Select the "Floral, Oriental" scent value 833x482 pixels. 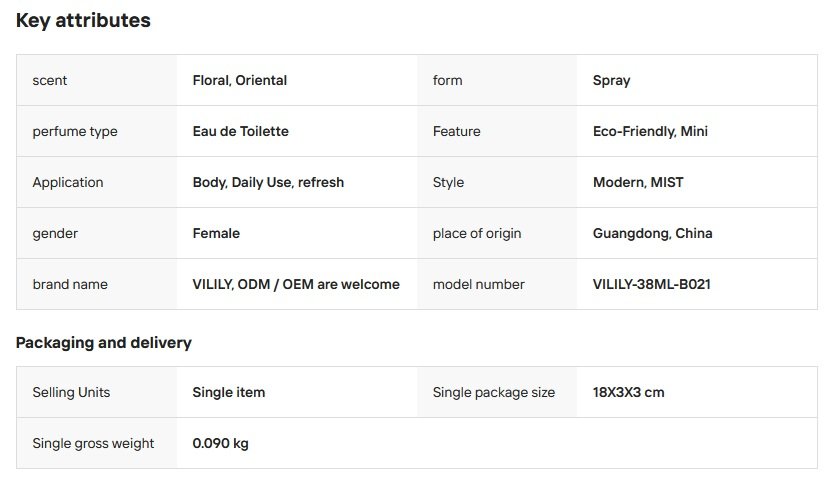[x=239, y=80]
